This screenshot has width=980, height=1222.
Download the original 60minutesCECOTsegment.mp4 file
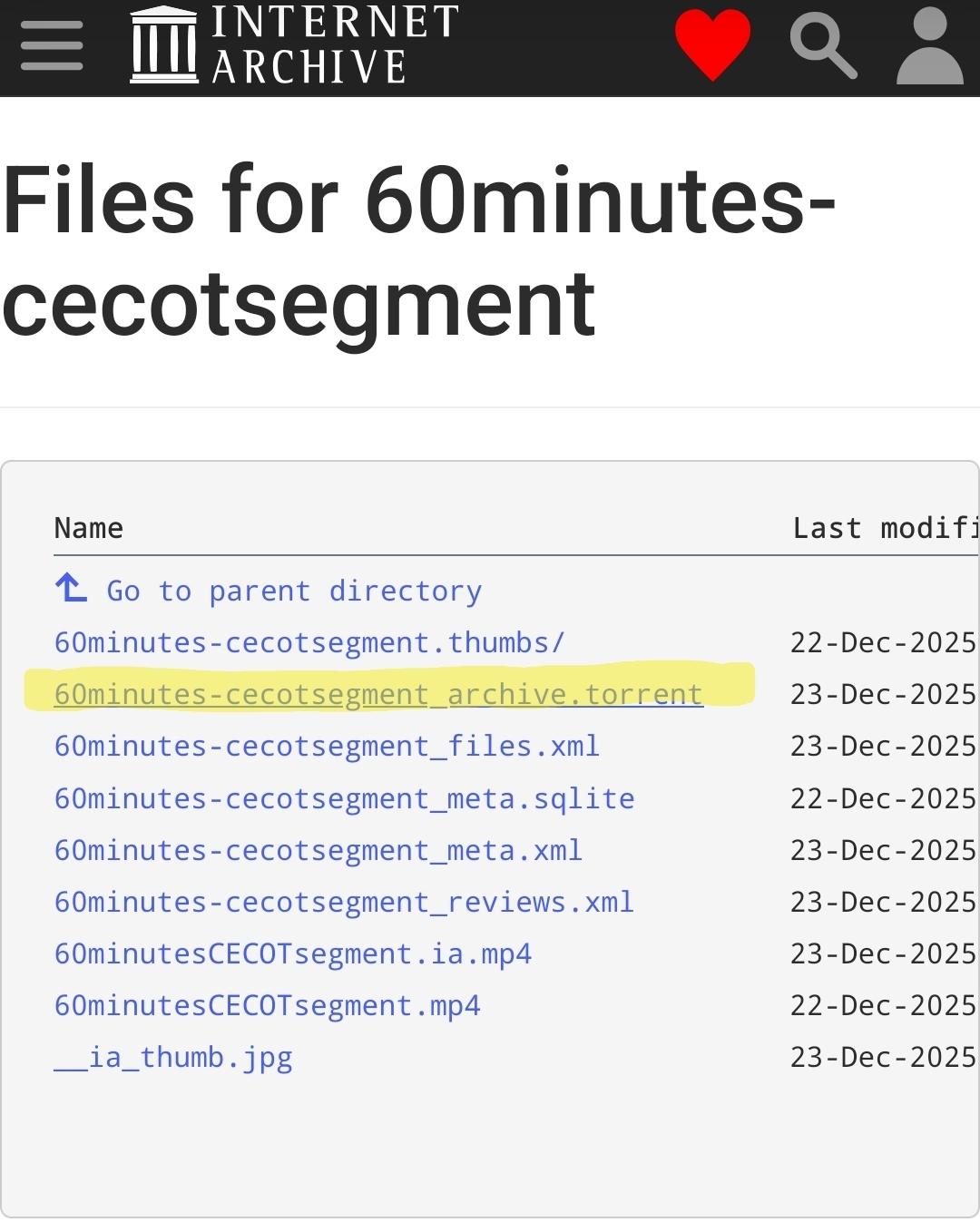tap(267, 1005)
